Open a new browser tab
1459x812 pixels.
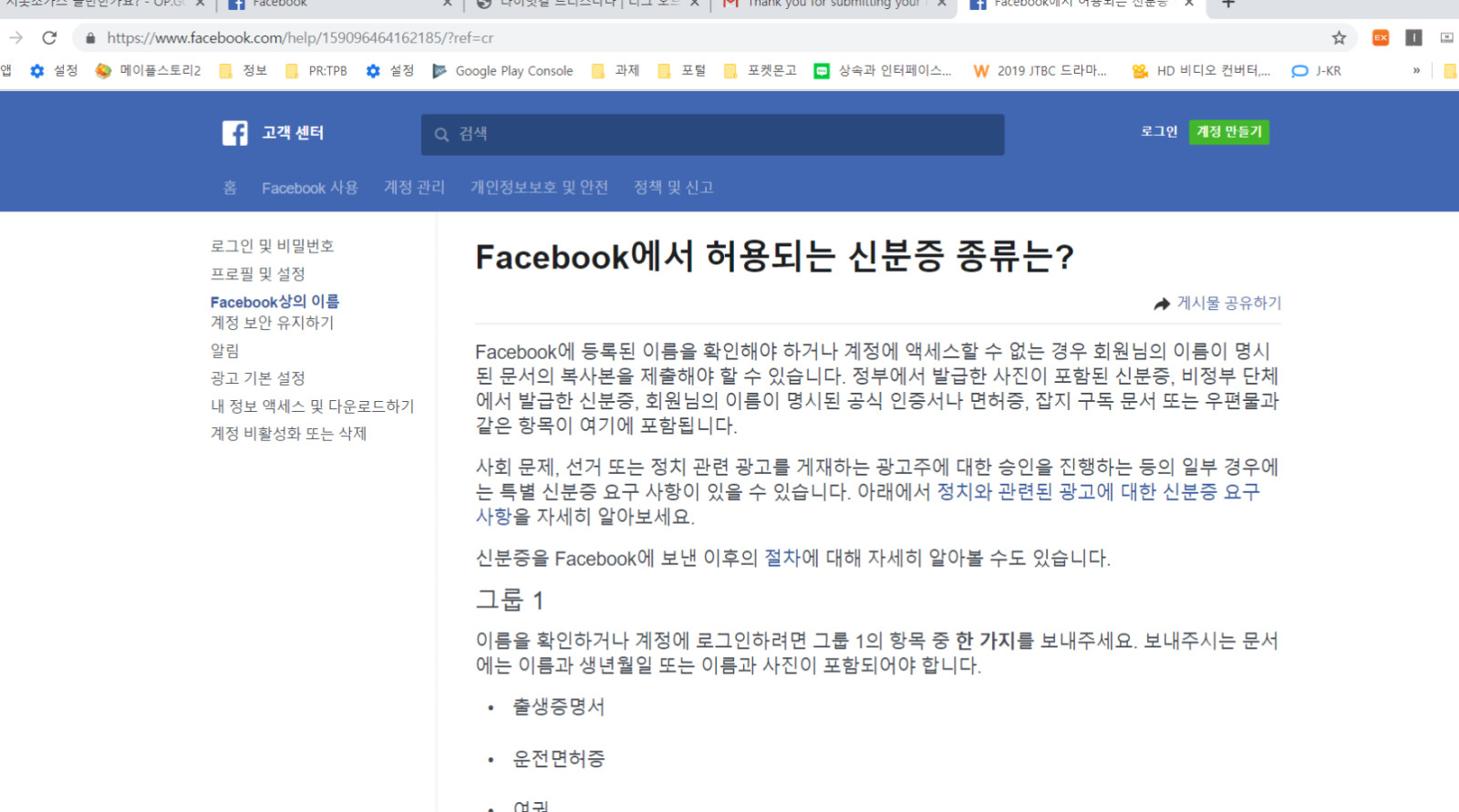[1228, 5]
